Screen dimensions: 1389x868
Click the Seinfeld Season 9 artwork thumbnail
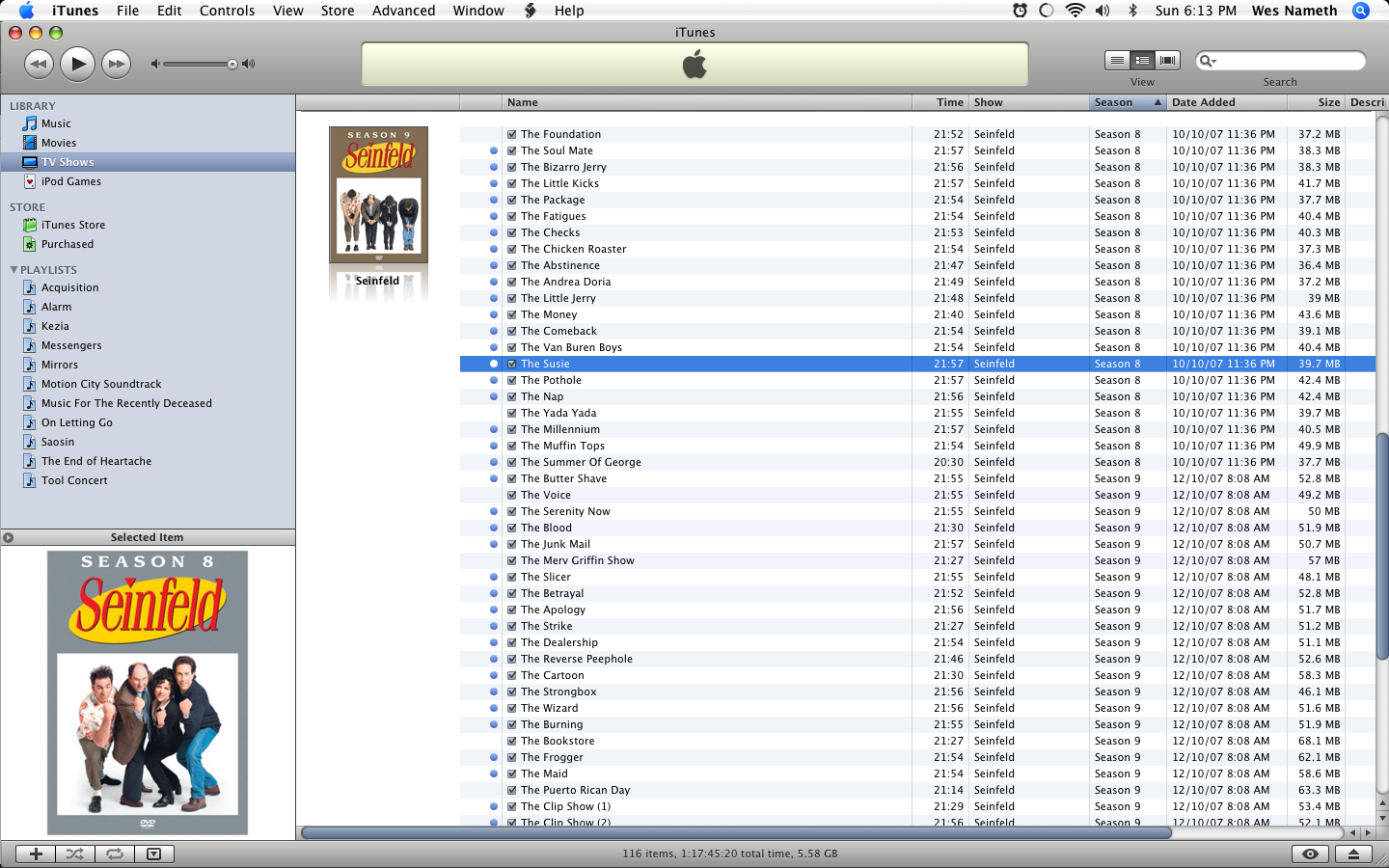coord(379,195)
